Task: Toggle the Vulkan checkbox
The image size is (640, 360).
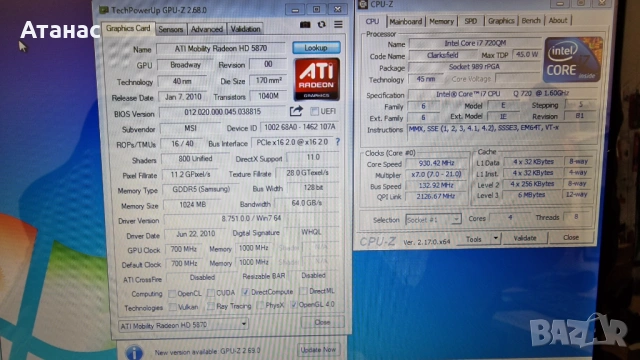Action: coord(173,307)
